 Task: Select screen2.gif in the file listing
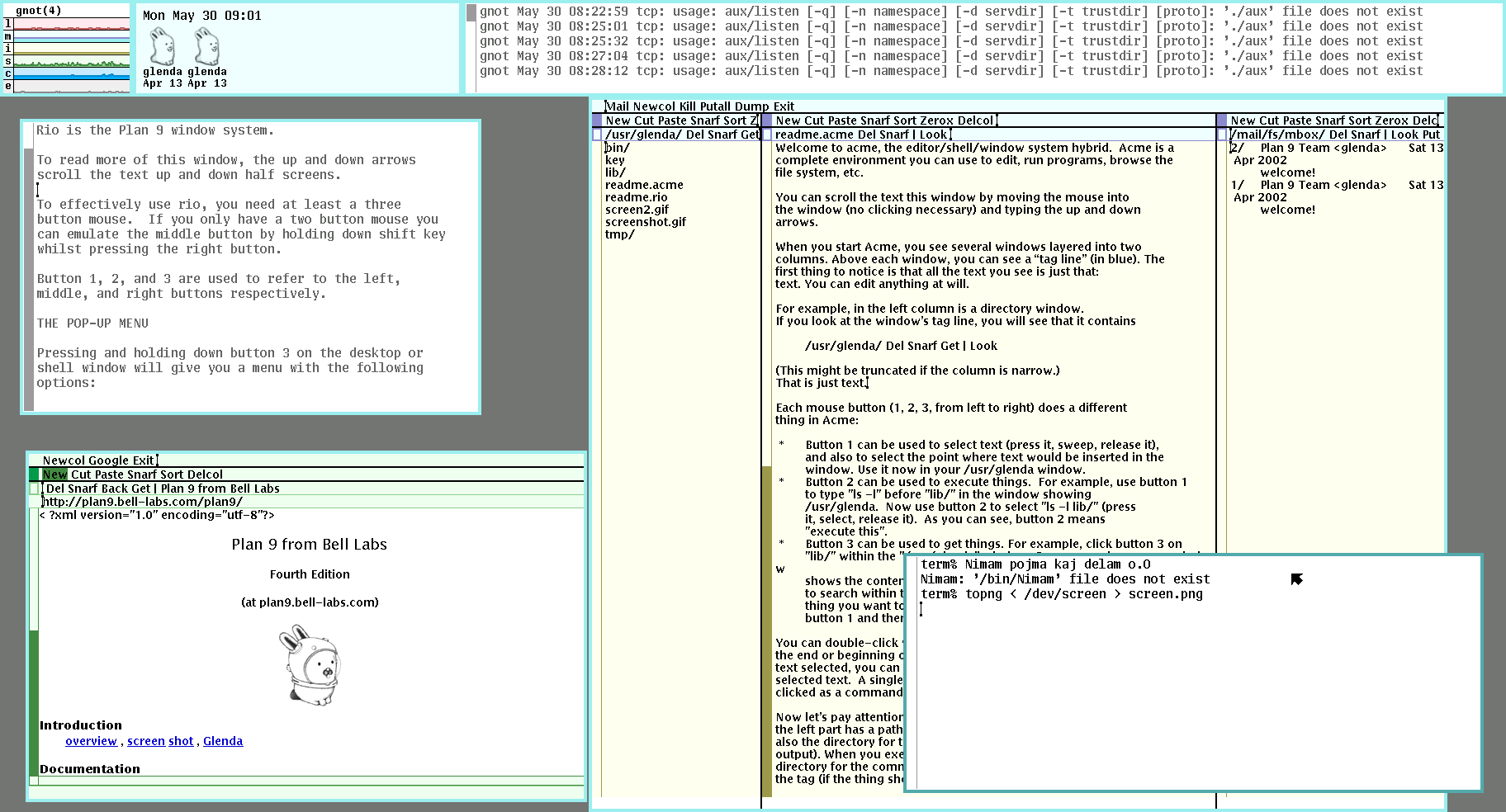[x=637, y=210]
